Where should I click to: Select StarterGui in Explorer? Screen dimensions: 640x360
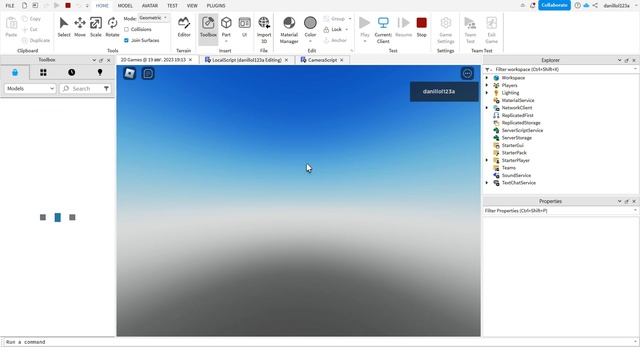[x=512, y=145]
